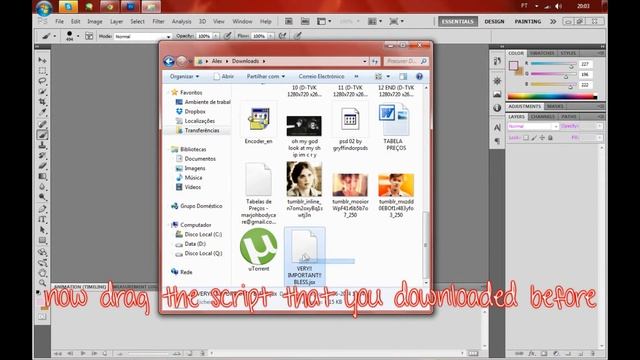The height and width of the screenshot is (360, 640).
Task: Toggle lock all in Layers panel
Action: pyautogui.click(x=550, y=138)
